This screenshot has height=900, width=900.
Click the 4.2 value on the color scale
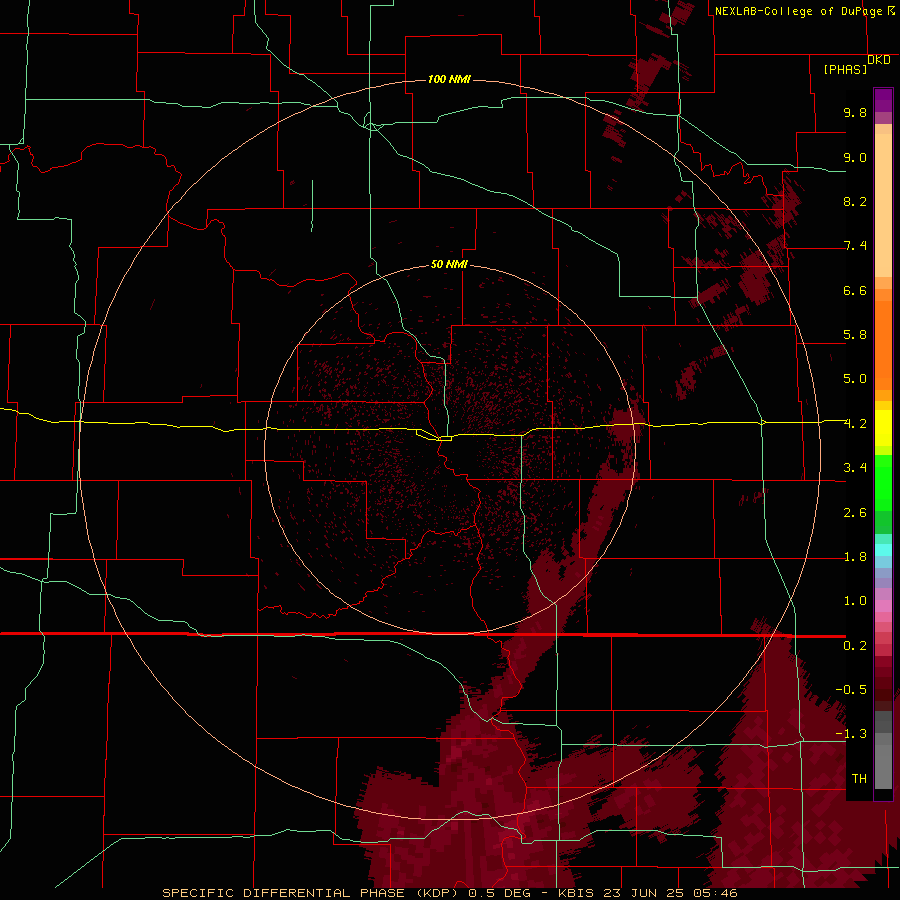coord(855,424)
